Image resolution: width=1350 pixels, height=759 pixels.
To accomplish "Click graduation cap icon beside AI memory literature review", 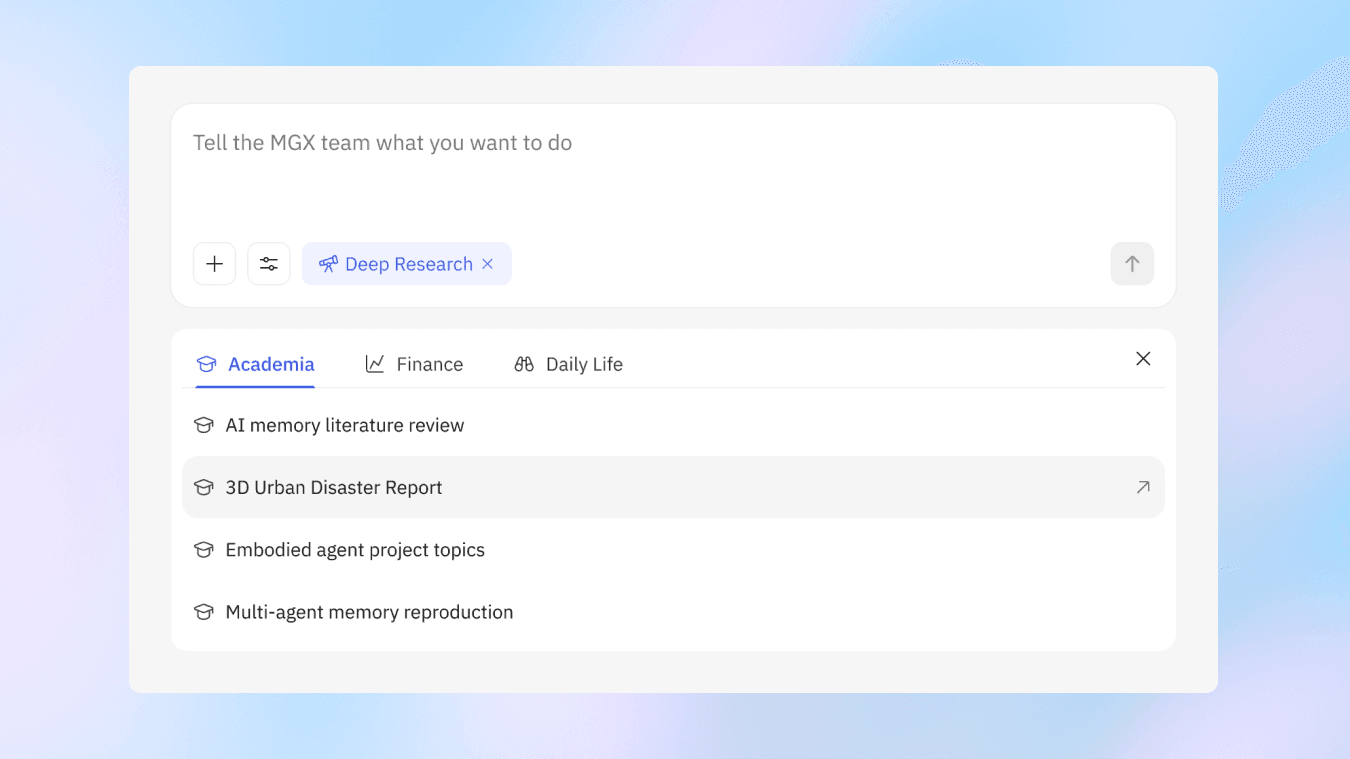I will click(204, 425).
